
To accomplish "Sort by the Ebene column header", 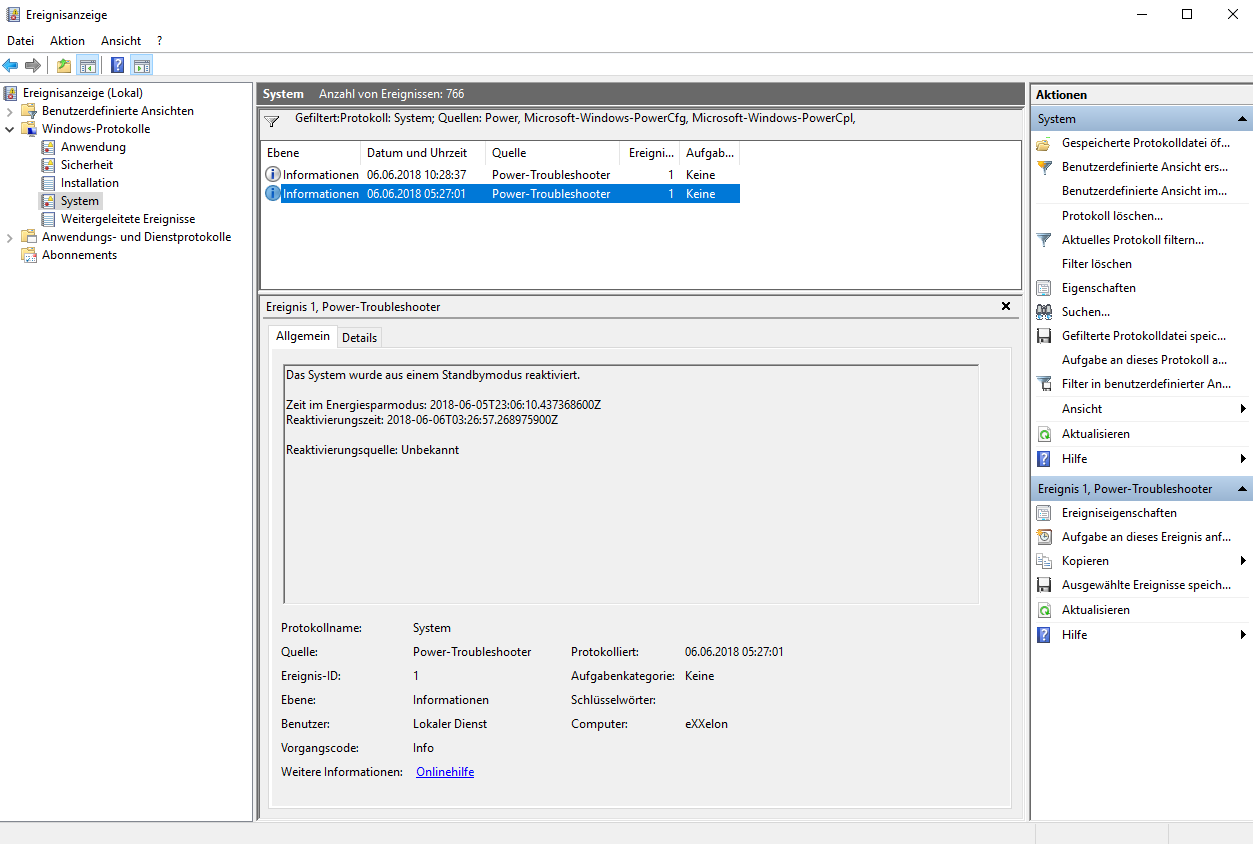I will point(311,153).
